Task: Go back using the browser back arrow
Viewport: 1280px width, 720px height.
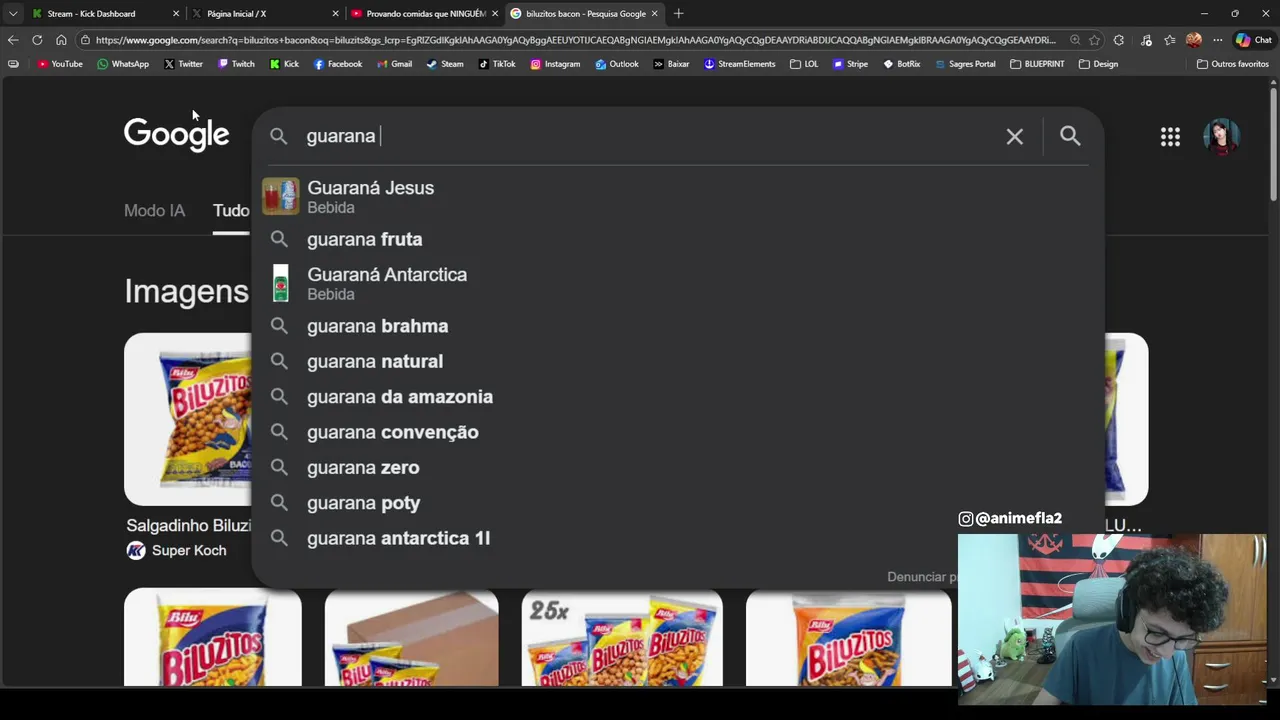Action: pos(12,40)
